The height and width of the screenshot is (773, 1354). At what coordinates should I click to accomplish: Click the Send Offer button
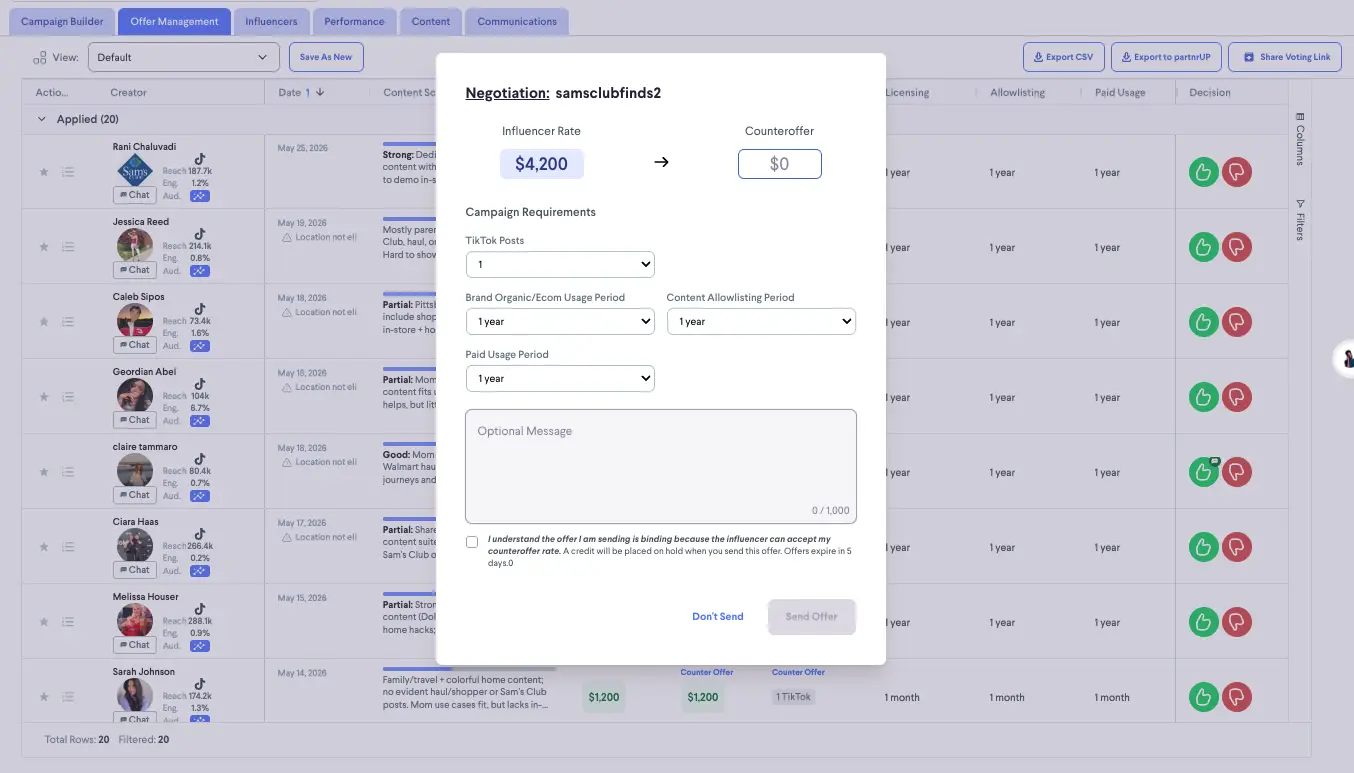pyautogui.click(x=811, y=617)
